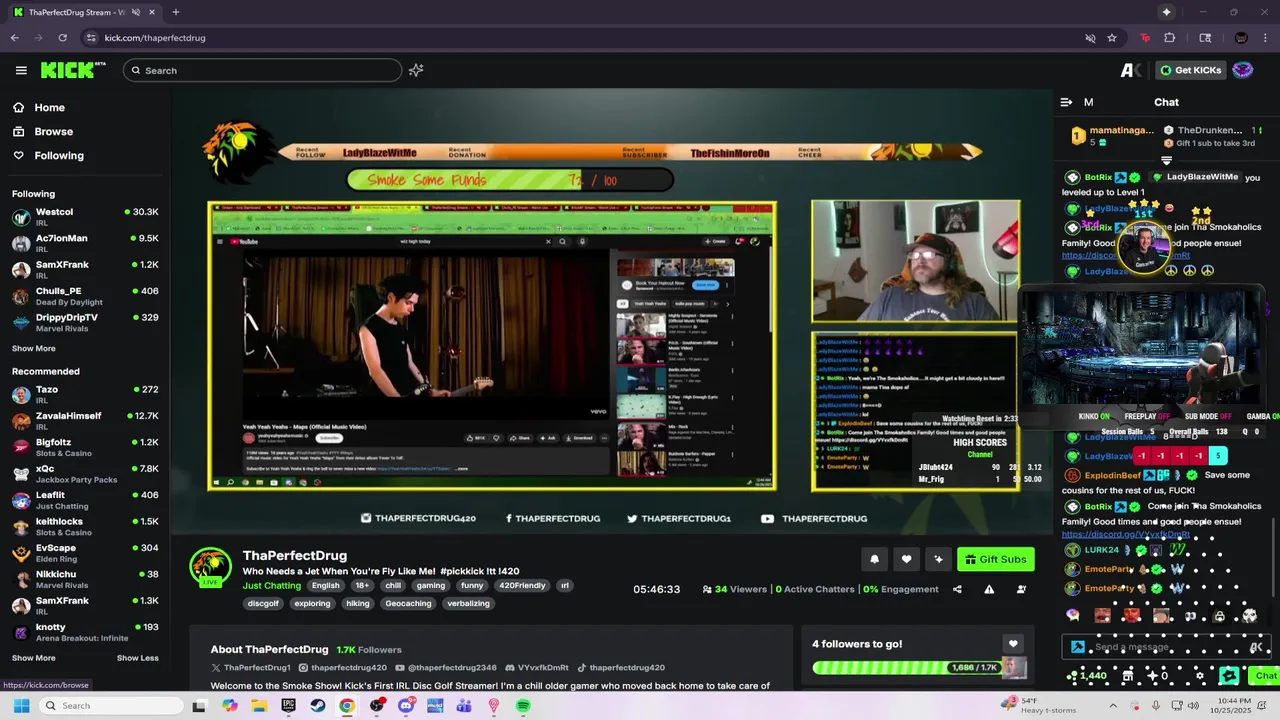Click the user moderation icon after report
The height and width of the screenshot is (720, 1280).
coord(1021,589)
